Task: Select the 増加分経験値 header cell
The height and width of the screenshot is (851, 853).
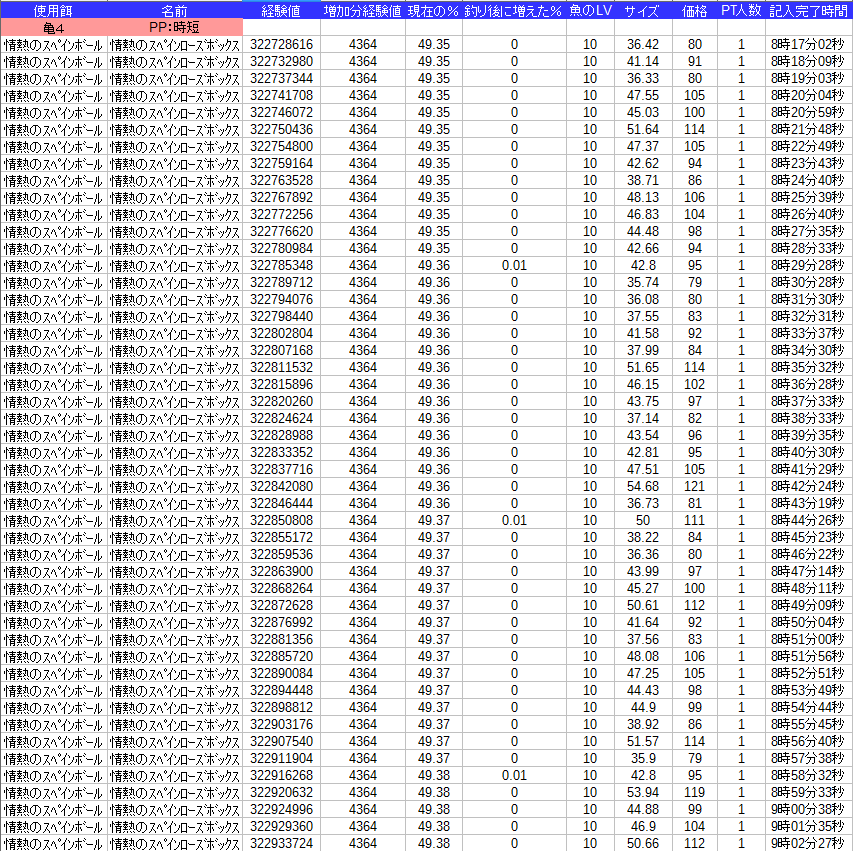Action: pyautogui.click(x=363, y=10)
